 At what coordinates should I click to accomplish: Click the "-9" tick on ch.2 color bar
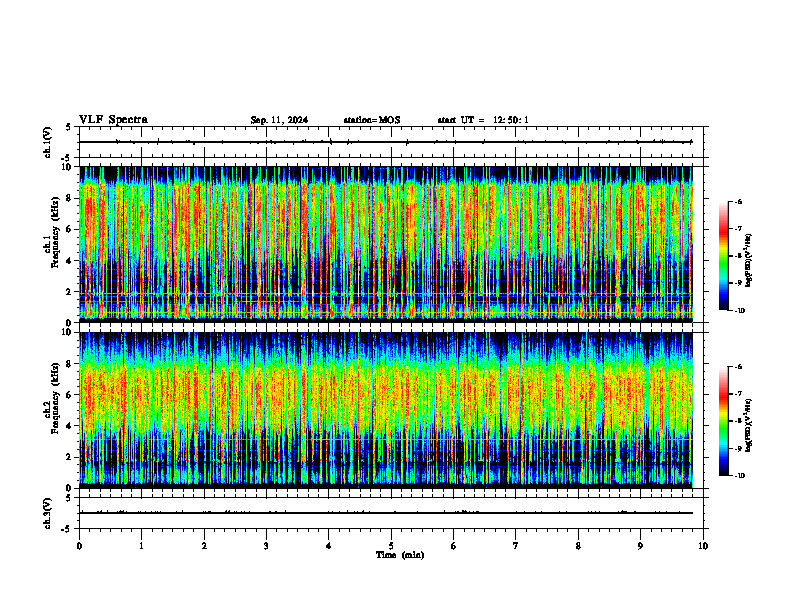tap(738, 448)
